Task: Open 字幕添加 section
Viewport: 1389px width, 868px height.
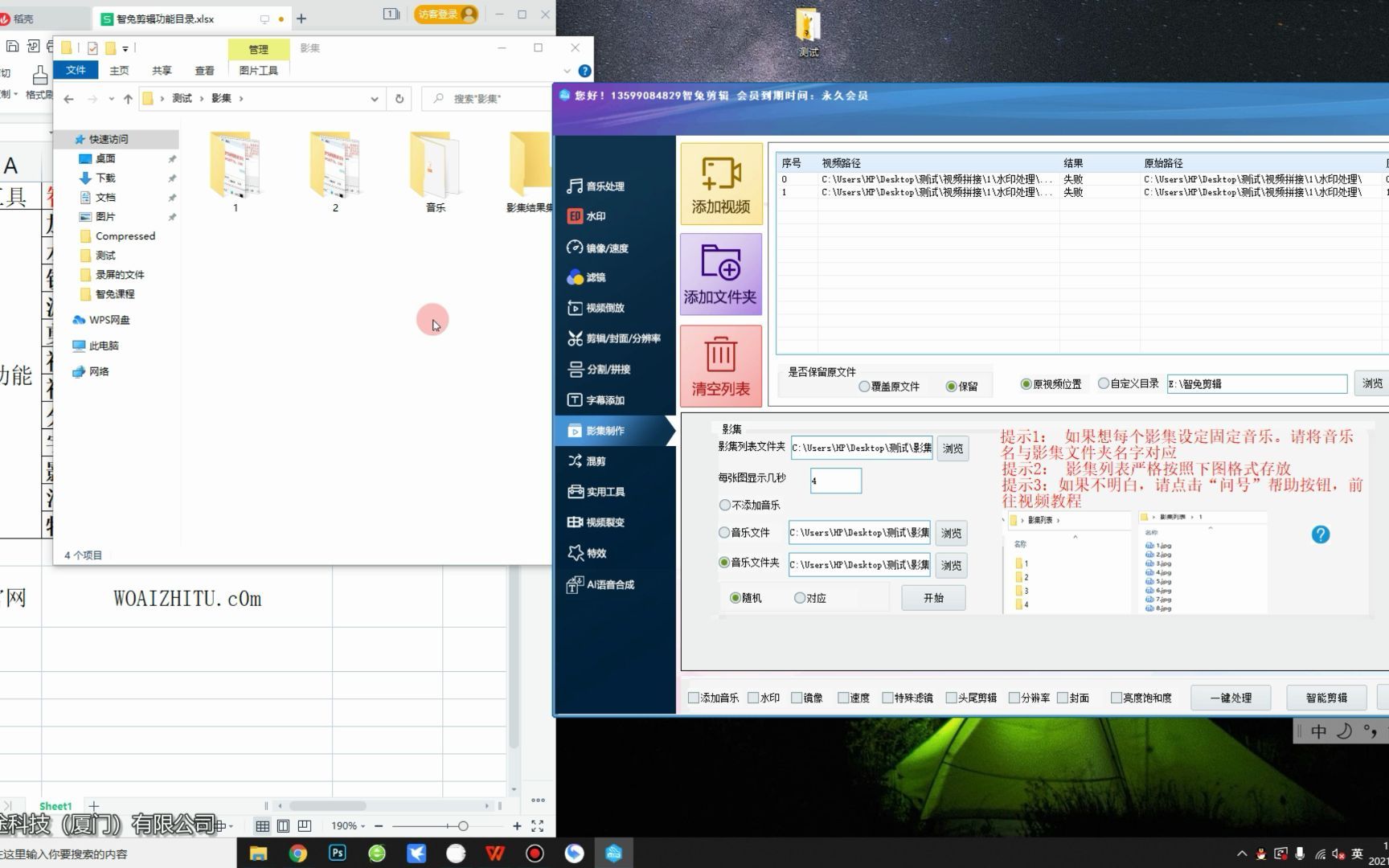Action: pos(596,400)
